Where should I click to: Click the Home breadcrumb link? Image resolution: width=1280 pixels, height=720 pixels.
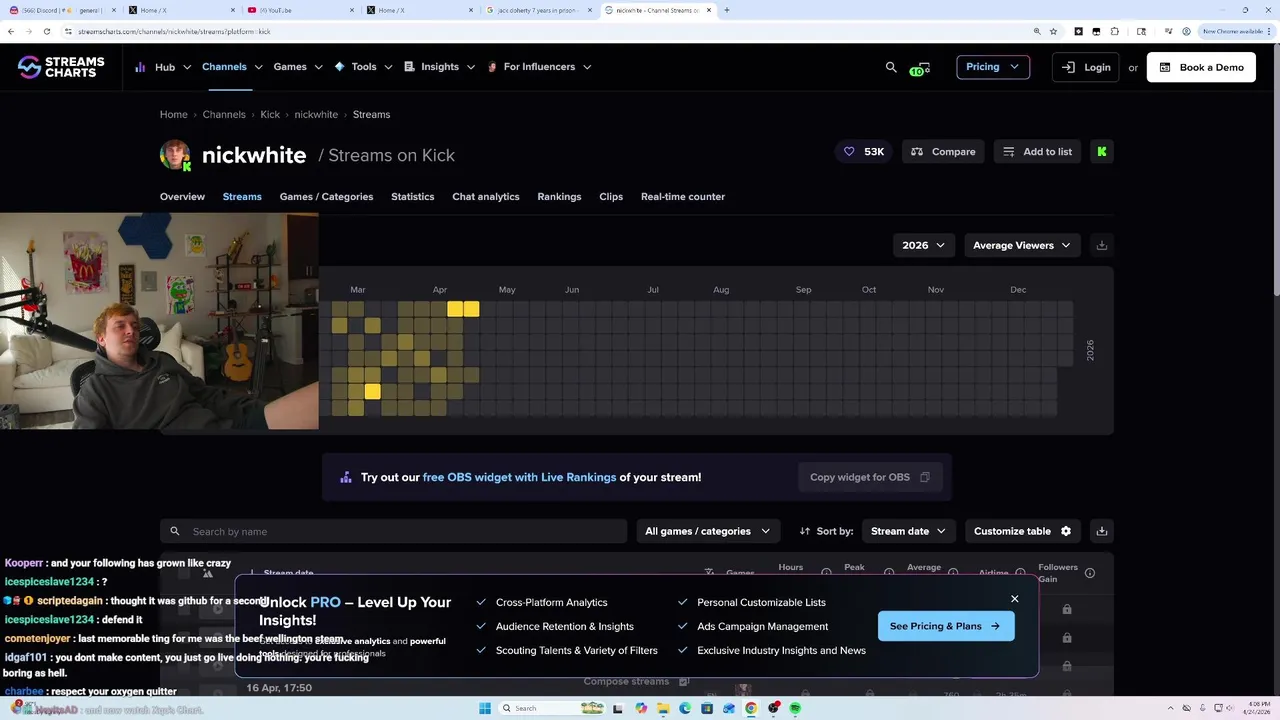pos(174,115)
